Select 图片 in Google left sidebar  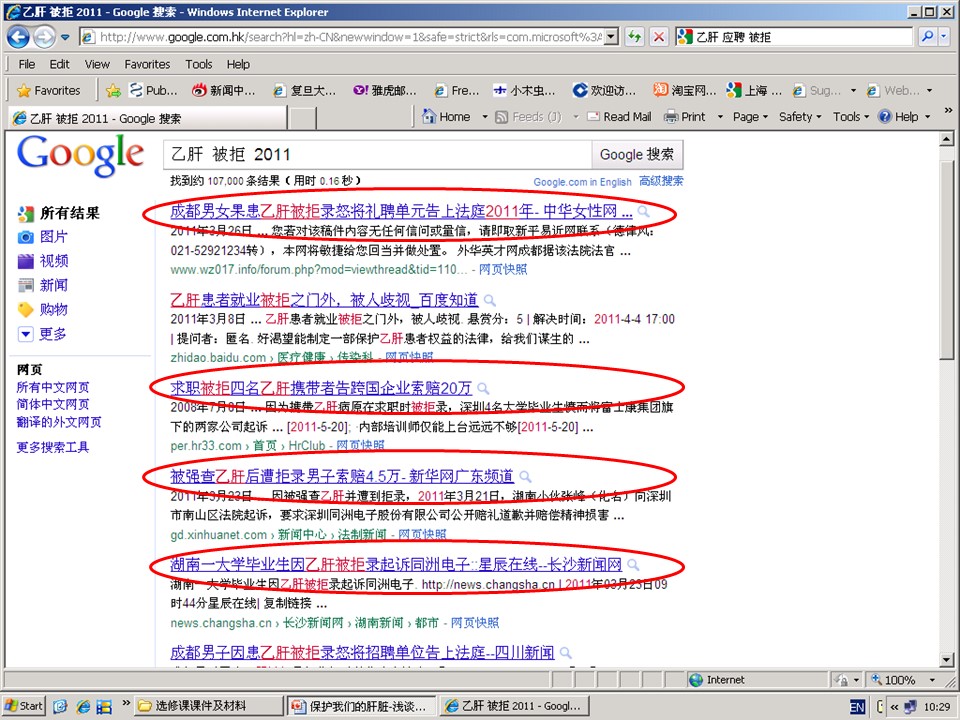54,237
